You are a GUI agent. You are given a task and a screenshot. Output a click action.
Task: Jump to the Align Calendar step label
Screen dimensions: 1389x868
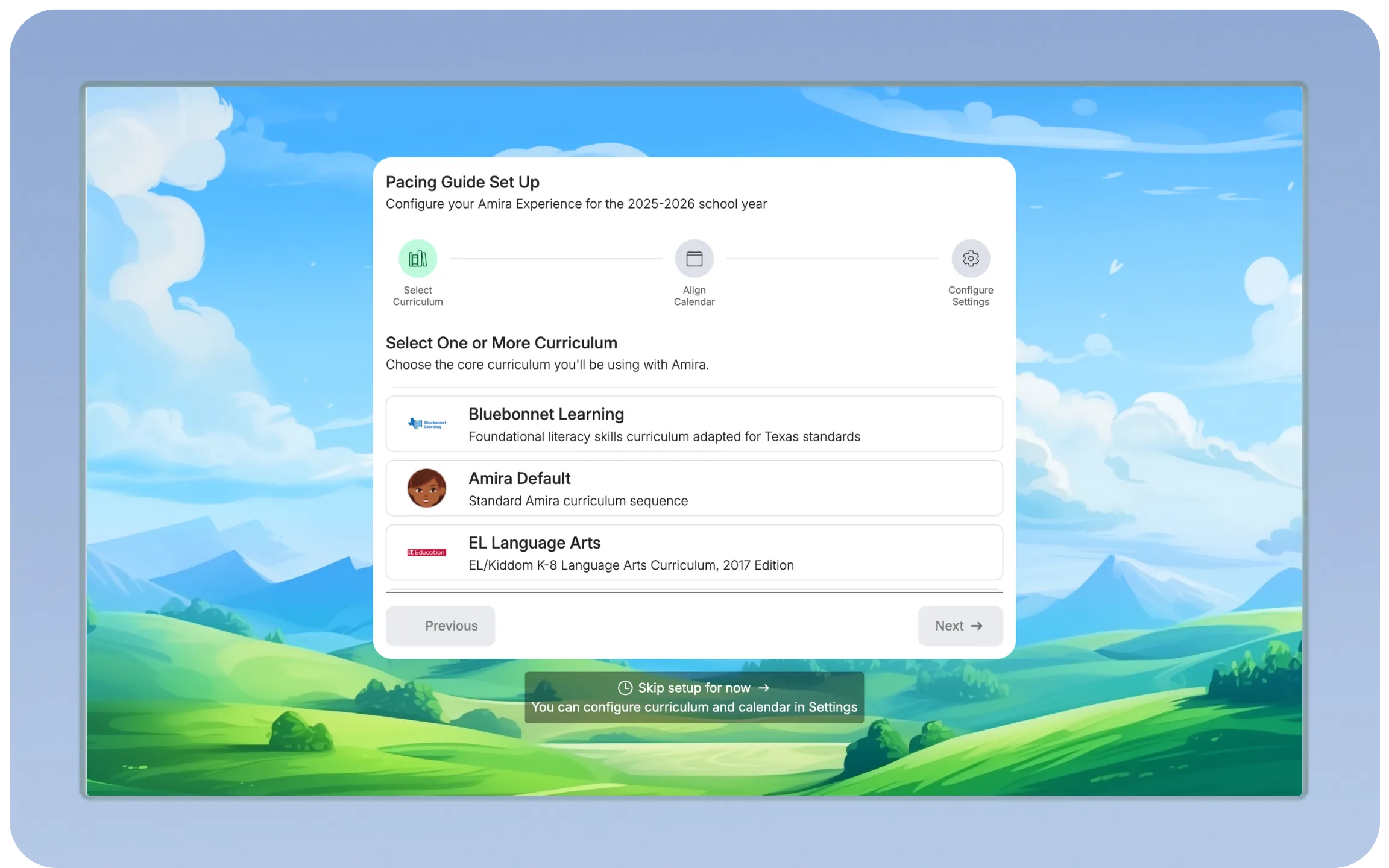694,296
